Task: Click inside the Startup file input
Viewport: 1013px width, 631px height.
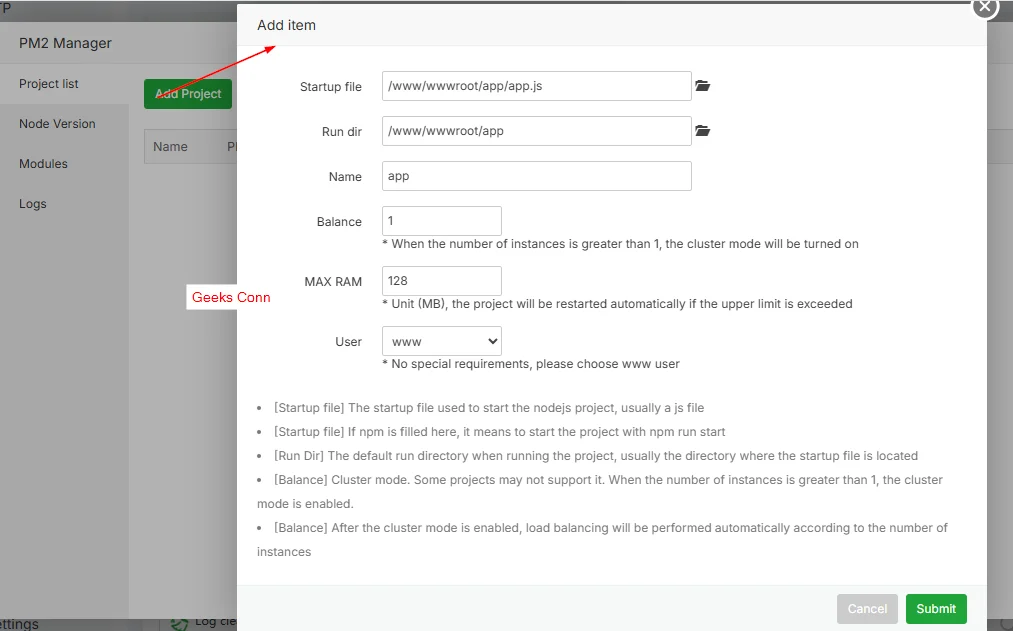Action: (x=536, y=86)
